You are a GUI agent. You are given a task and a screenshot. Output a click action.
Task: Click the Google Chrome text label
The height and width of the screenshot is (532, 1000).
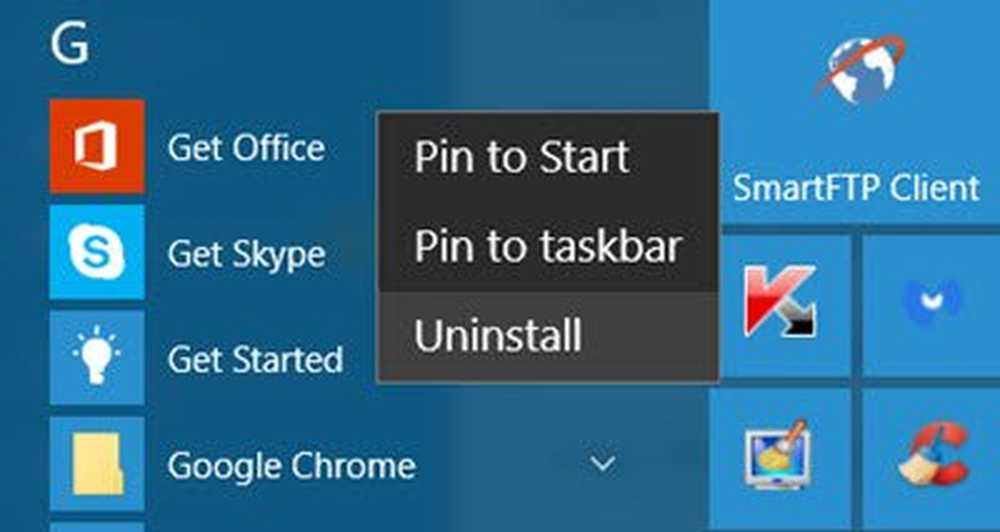(x=291, y=466)
